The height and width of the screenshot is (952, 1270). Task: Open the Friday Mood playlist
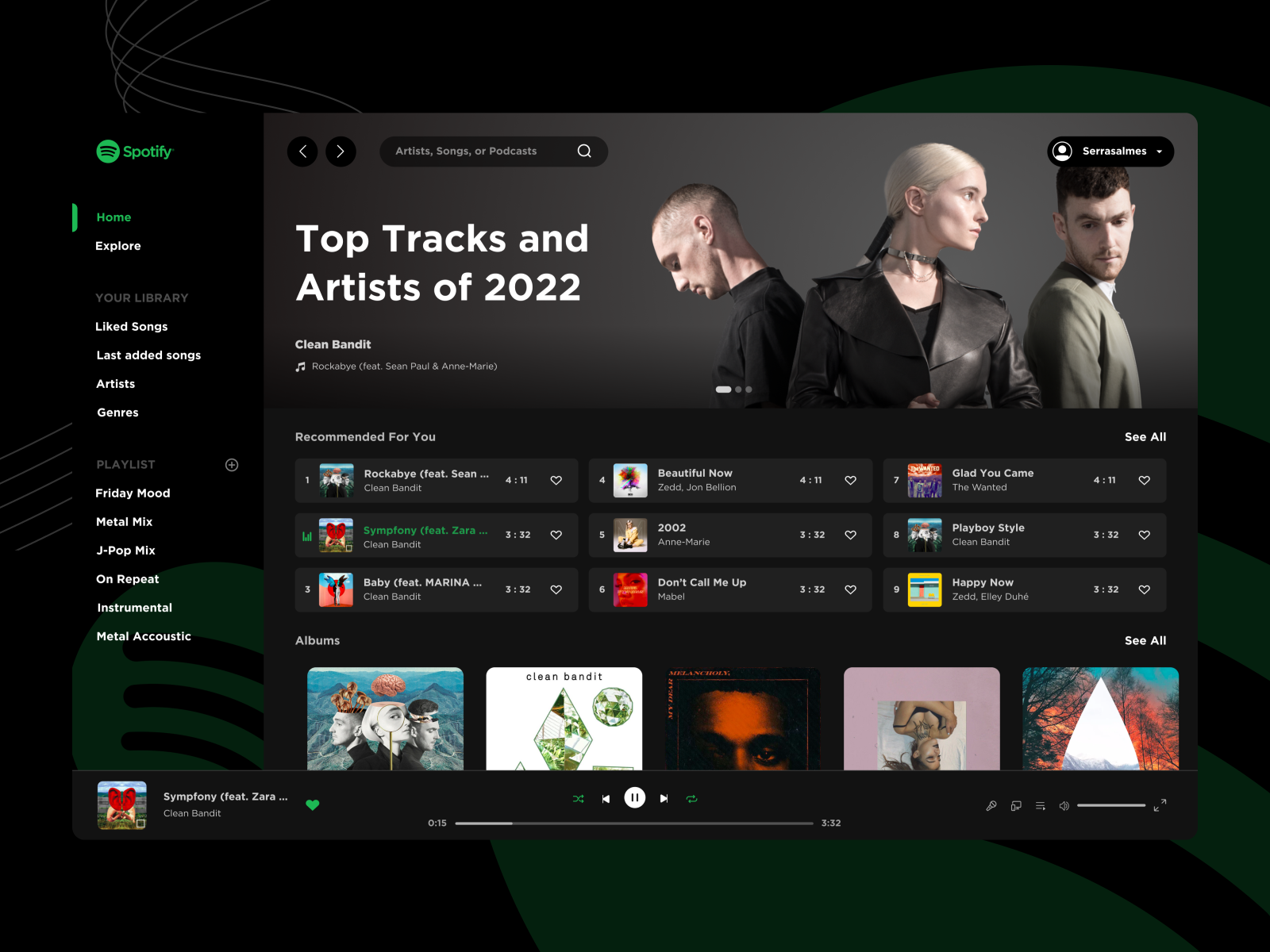[133, 493]
